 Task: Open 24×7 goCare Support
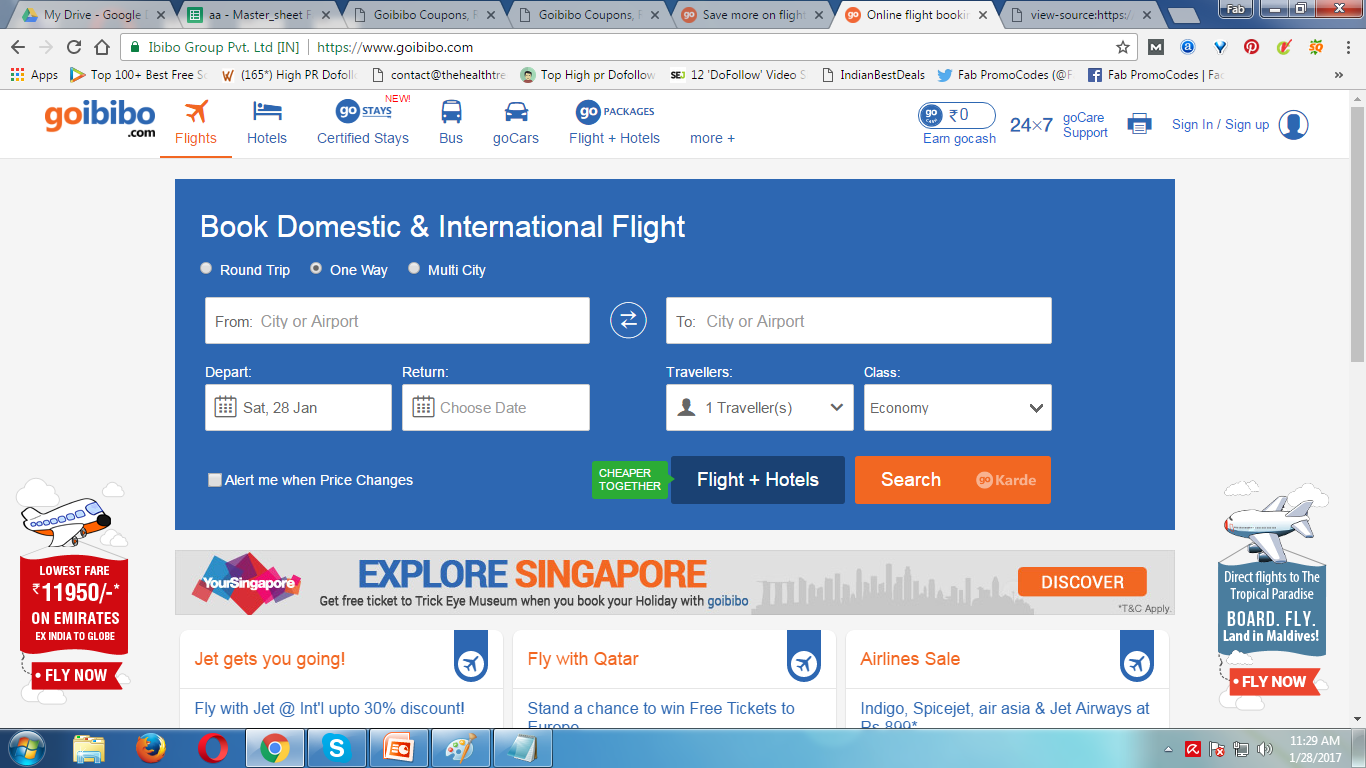click(x=1058, y=125)
